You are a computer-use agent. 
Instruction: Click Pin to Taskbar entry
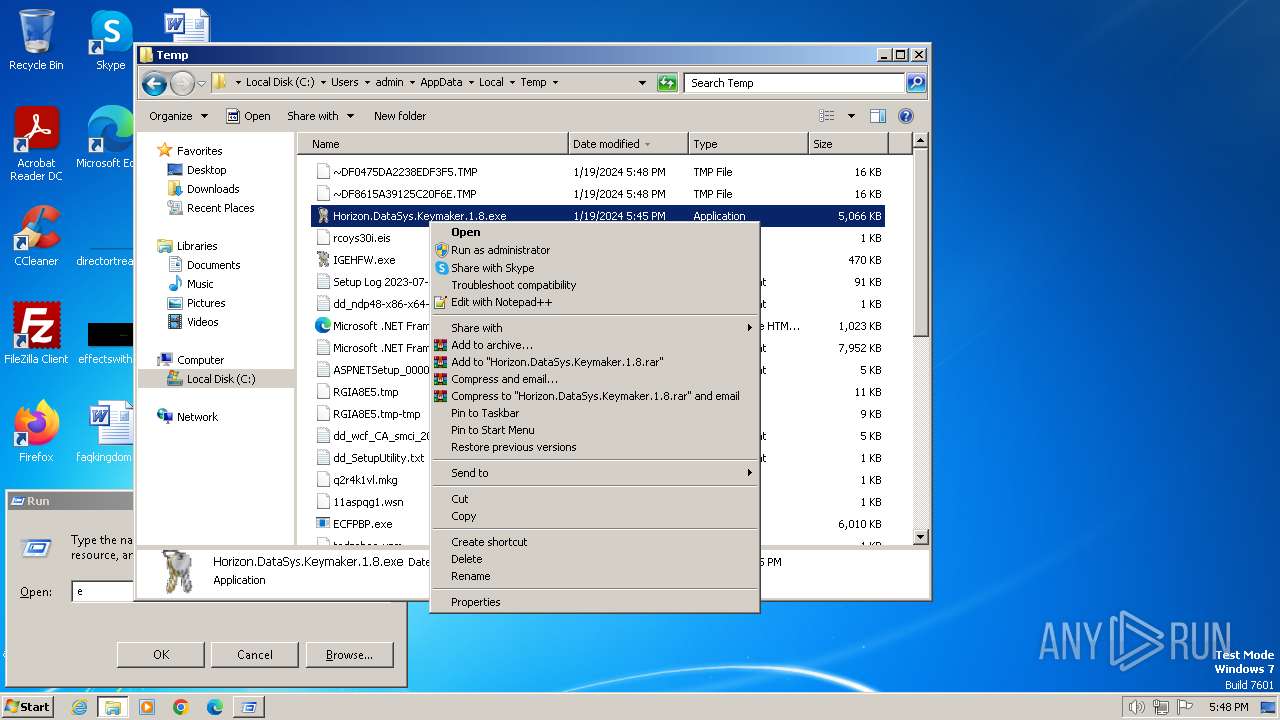click(595, 413)
